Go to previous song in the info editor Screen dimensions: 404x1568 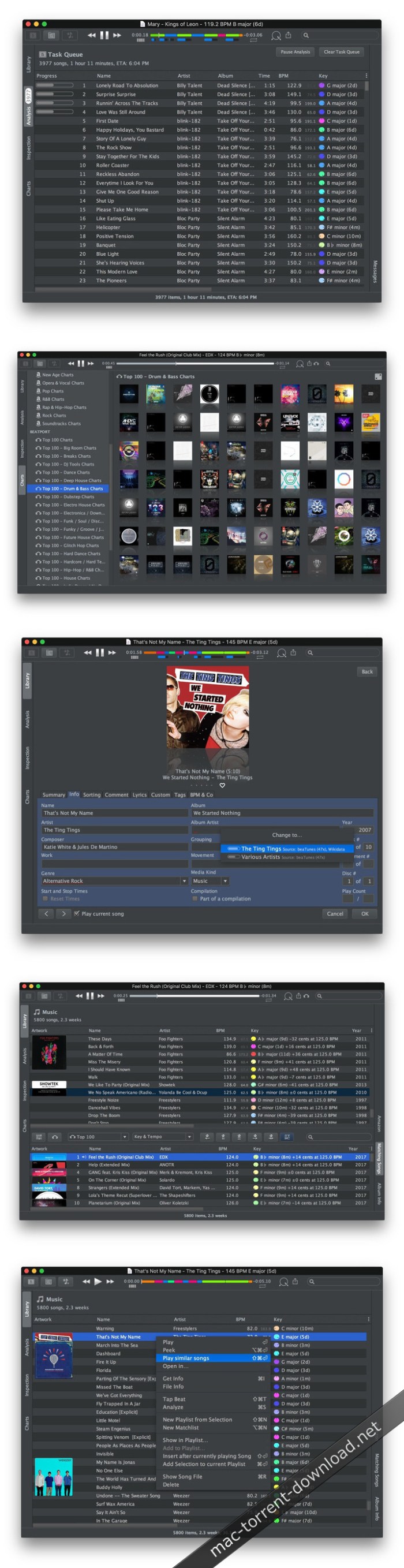(46, 913)
